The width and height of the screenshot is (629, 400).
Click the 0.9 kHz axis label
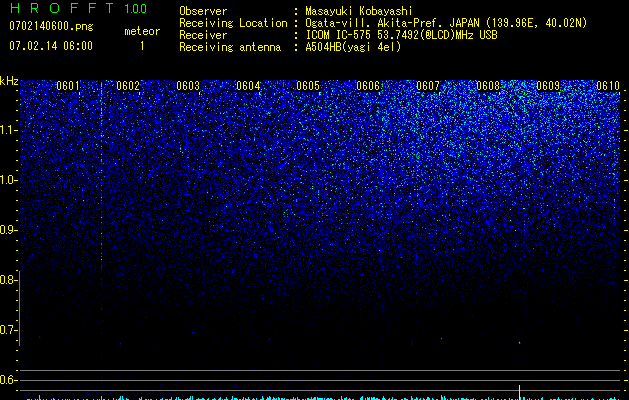click(x=8, y=230)
